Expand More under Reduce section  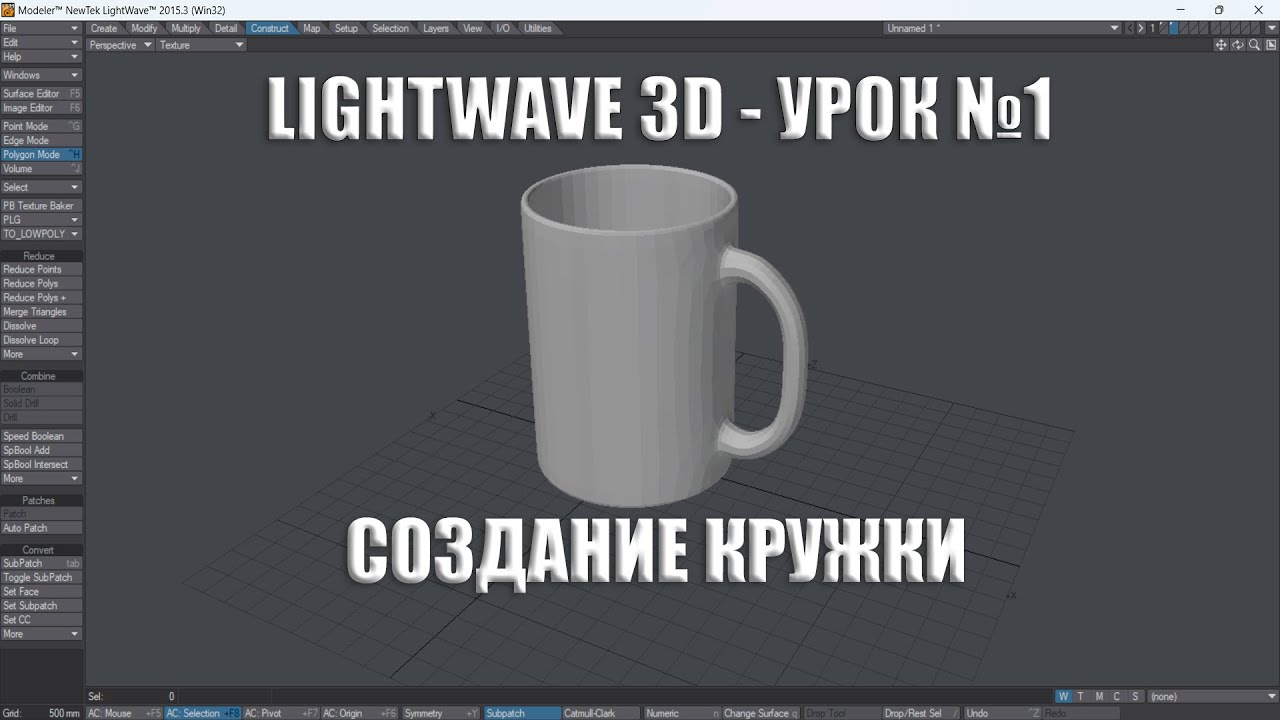pyautogui.click(x=41, y=354)
